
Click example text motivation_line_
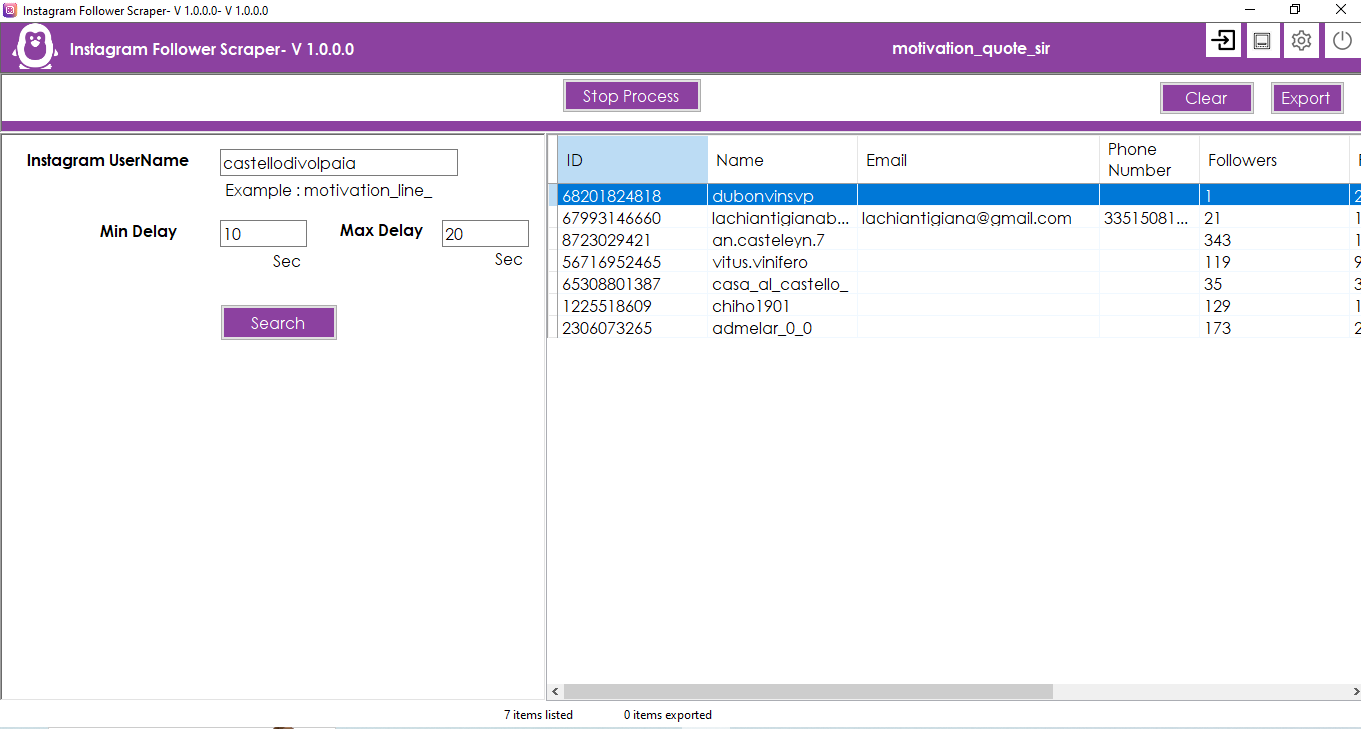(x=368, y=190)
